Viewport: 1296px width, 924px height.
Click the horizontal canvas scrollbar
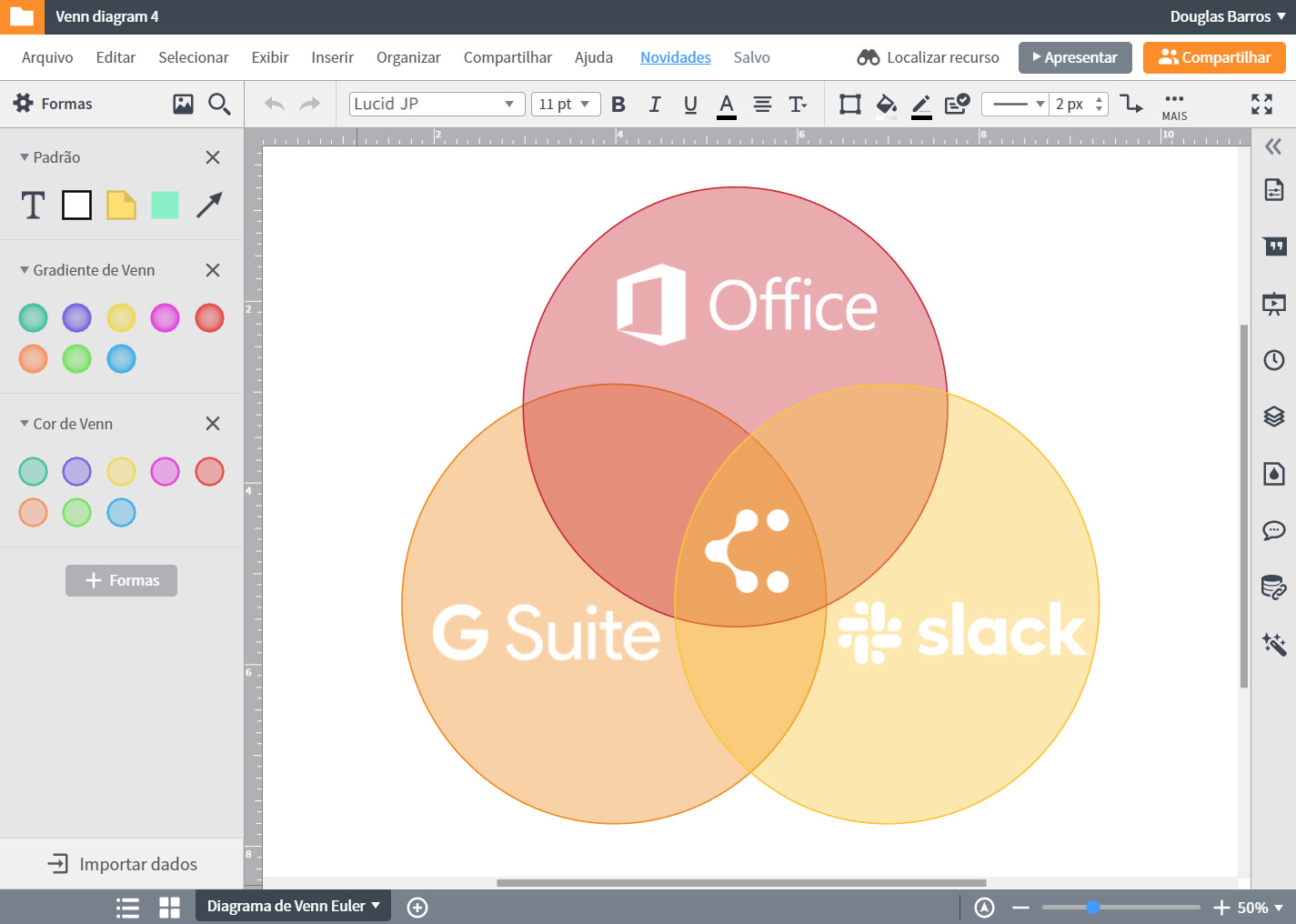point(740,882)
